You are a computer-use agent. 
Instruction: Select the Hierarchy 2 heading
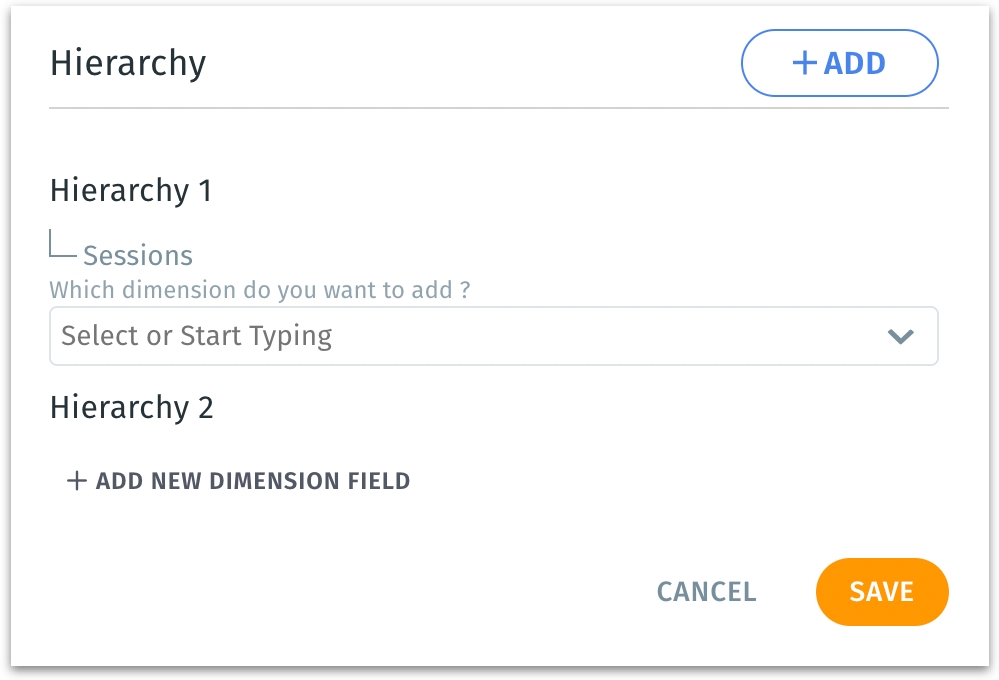131,407
